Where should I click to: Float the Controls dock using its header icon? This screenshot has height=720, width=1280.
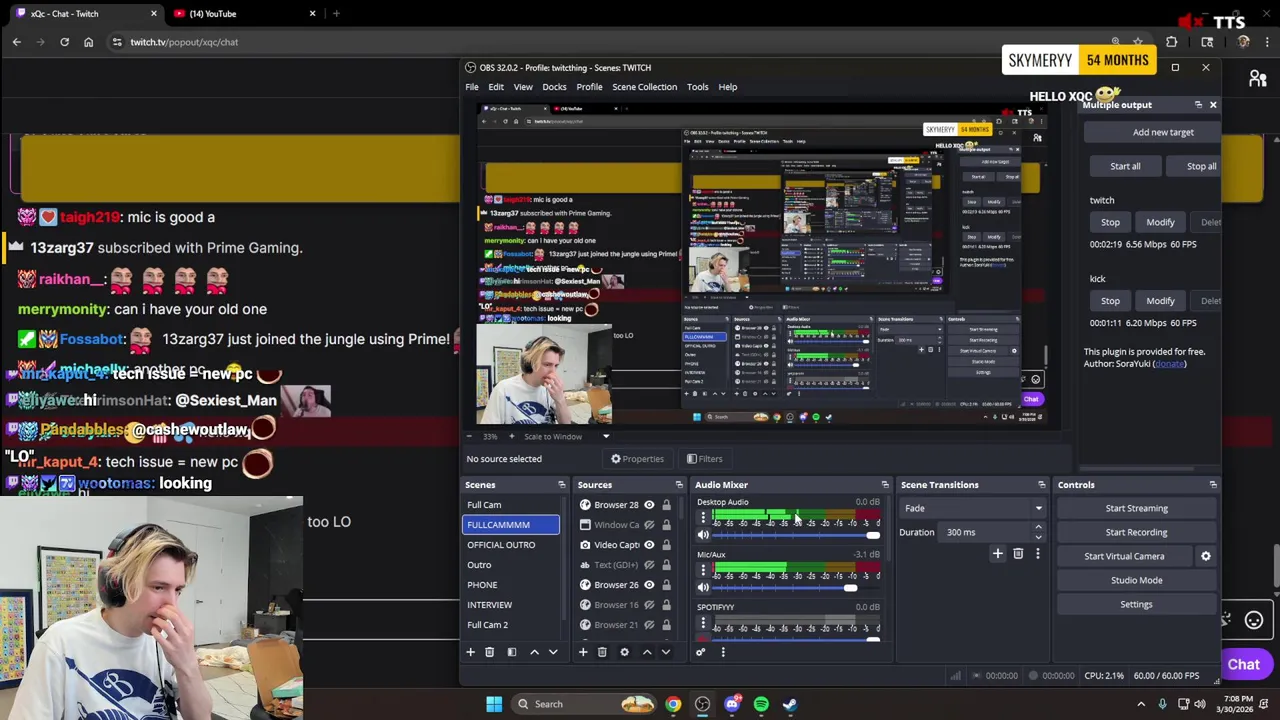(x=1213, y=485)
